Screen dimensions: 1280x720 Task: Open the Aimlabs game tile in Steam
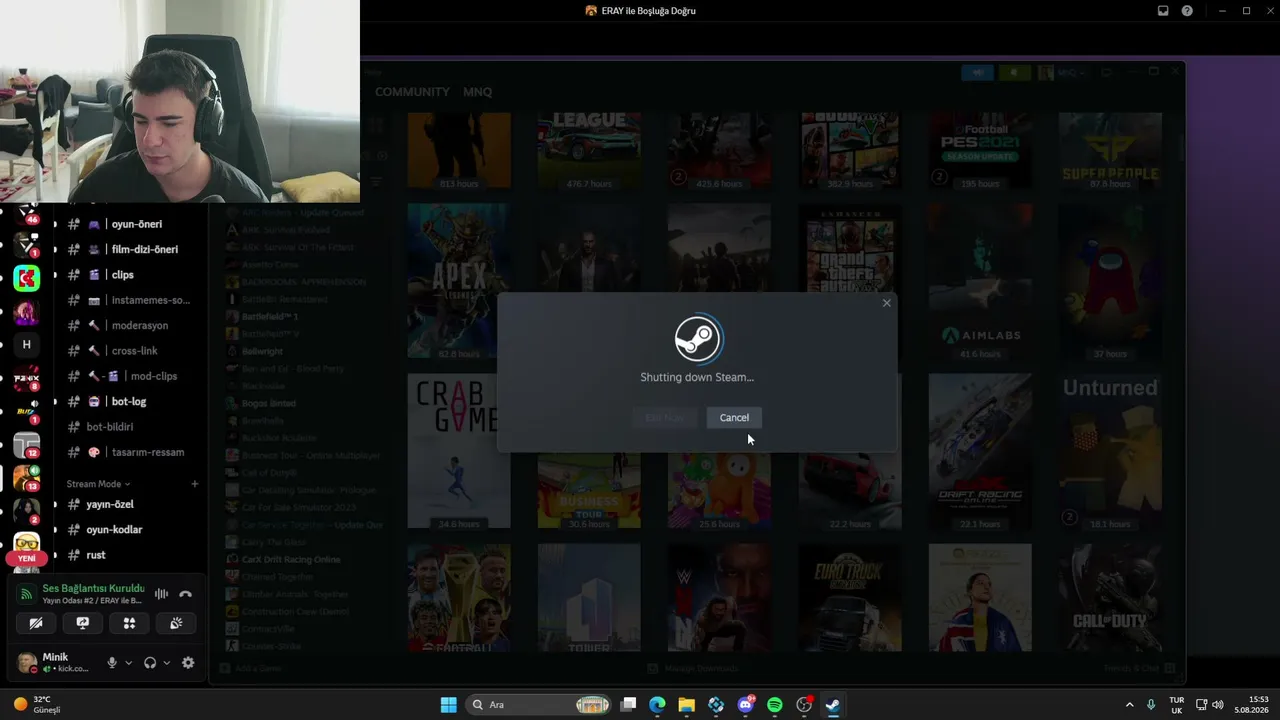point(980,281)
